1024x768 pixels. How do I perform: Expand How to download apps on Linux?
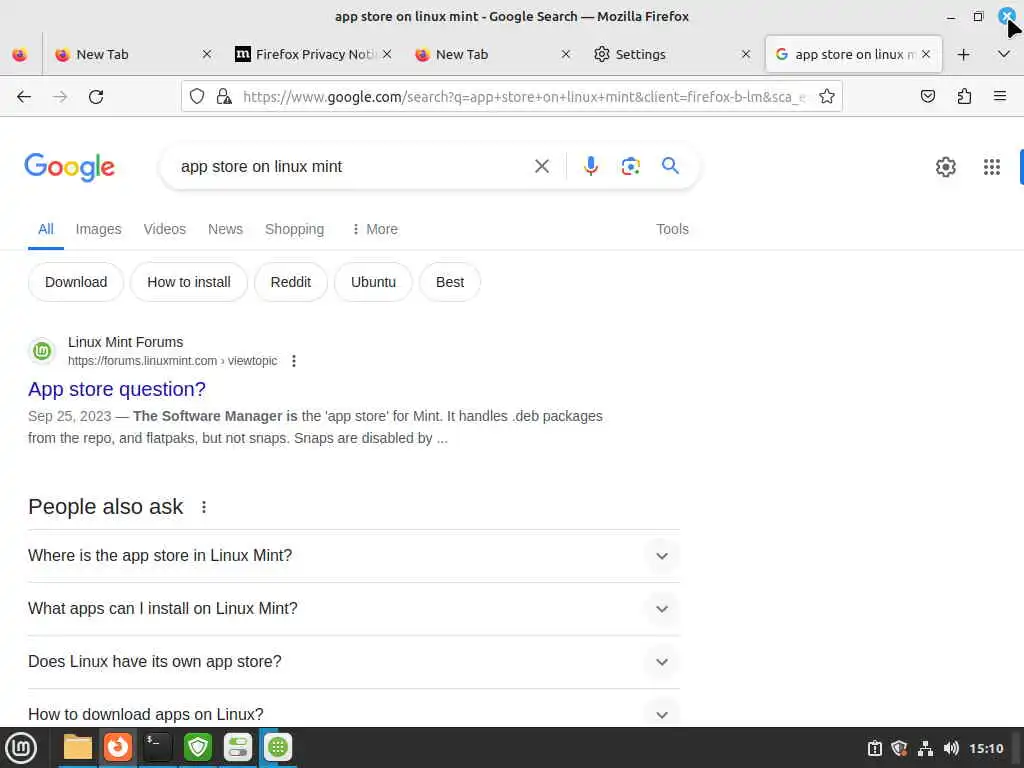[354, 712]
